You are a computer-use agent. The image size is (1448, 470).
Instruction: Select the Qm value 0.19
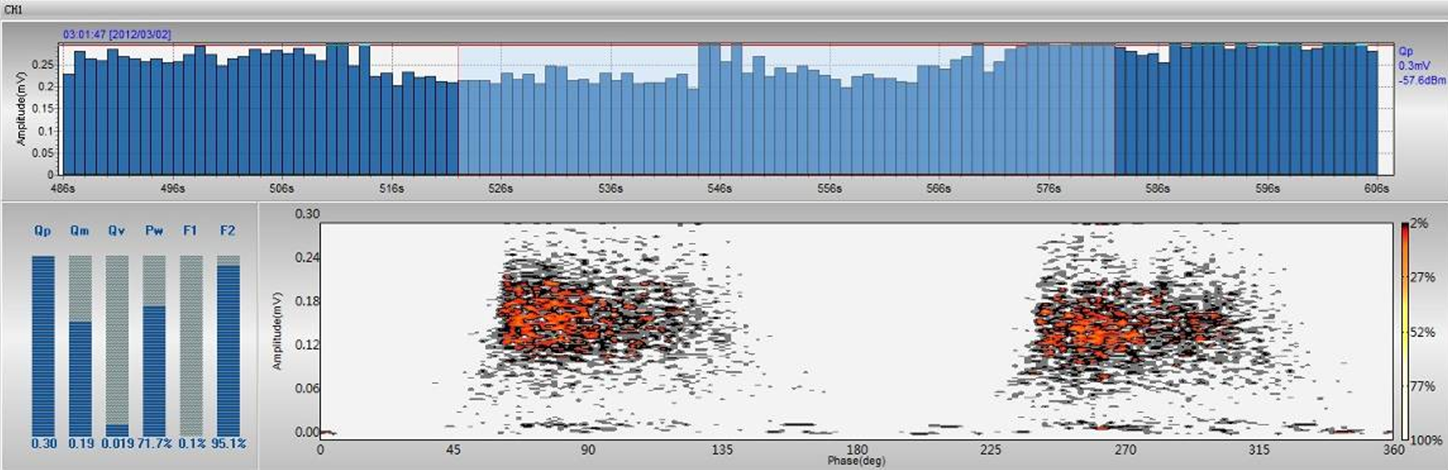tap(80, 443)
